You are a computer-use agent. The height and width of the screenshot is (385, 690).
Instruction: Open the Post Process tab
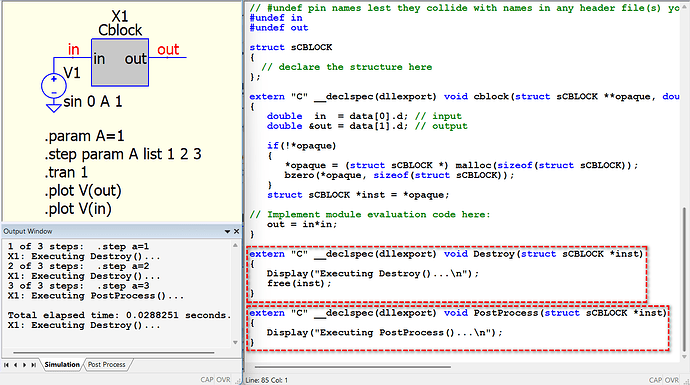click(x=106, y=364)
